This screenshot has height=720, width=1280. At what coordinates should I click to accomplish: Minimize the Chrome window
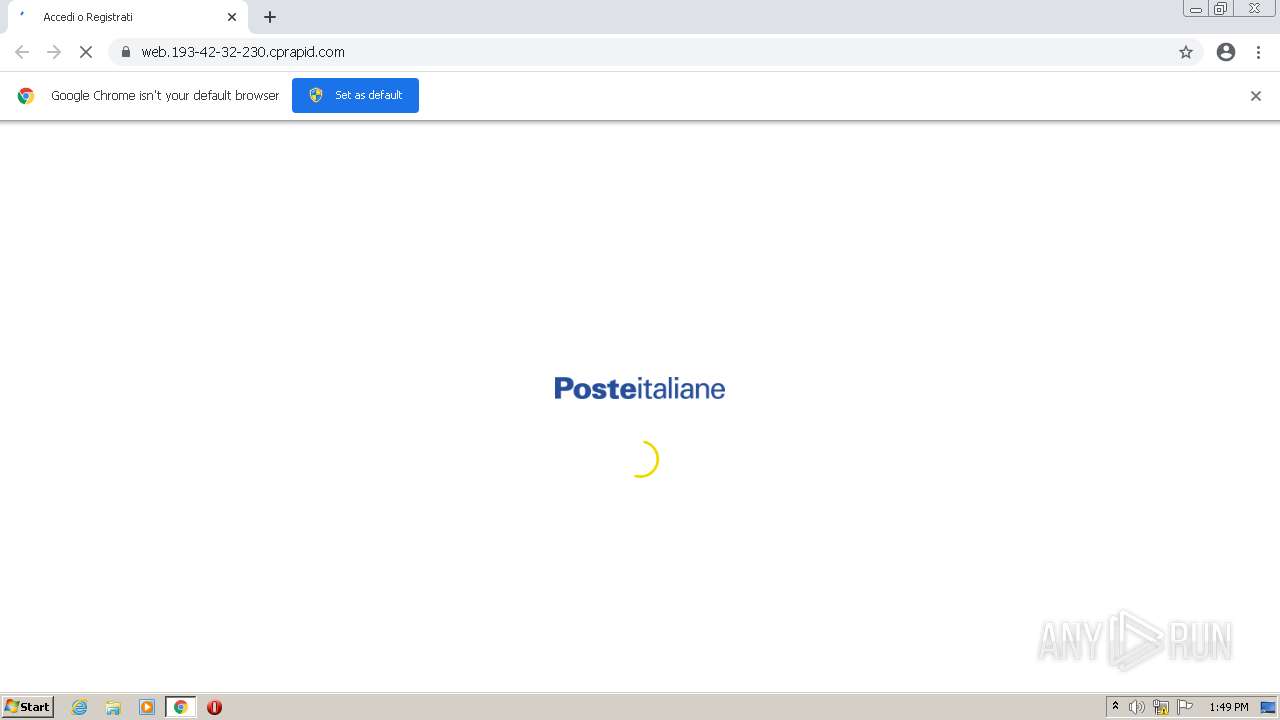pyautogui.click(x=1196, y=9)
